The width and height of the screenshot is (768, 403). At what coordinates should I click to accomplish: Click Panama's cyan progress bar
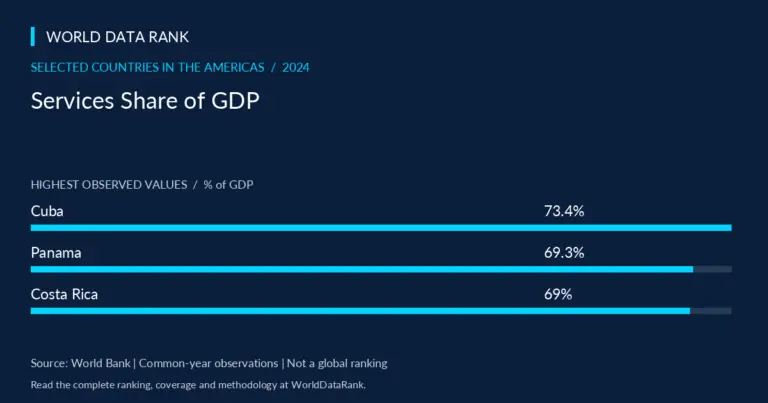(x=362, y=269)
